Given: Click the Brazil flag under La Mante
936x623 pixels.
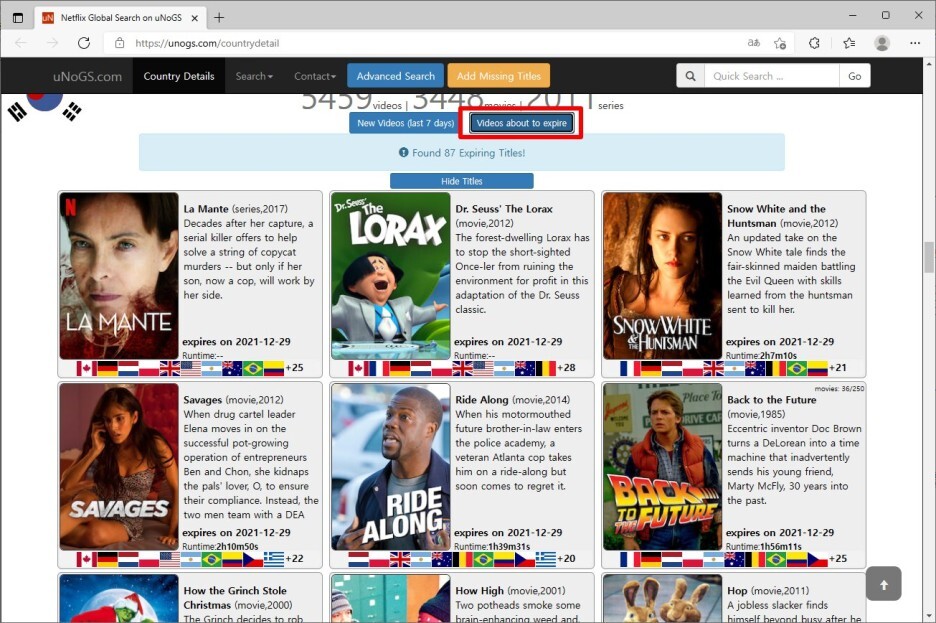Looking at the screenshot, I should [253, 368].
